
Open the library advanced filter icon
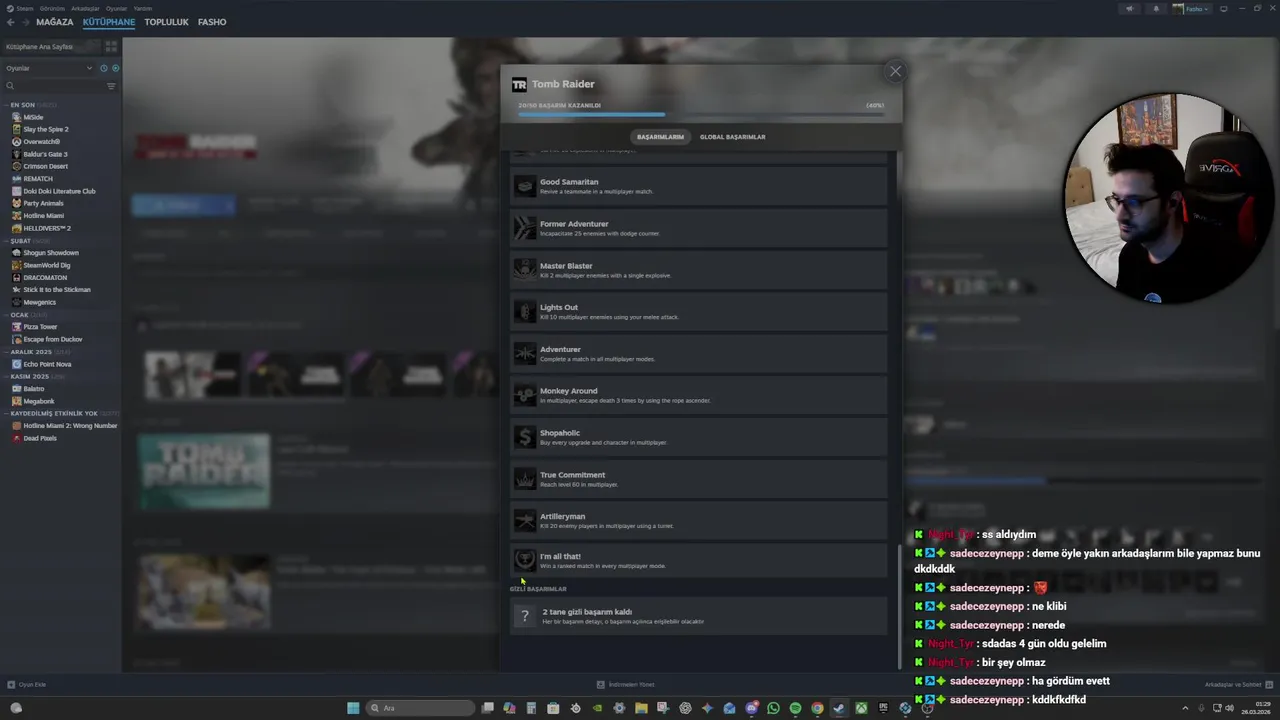111,86
